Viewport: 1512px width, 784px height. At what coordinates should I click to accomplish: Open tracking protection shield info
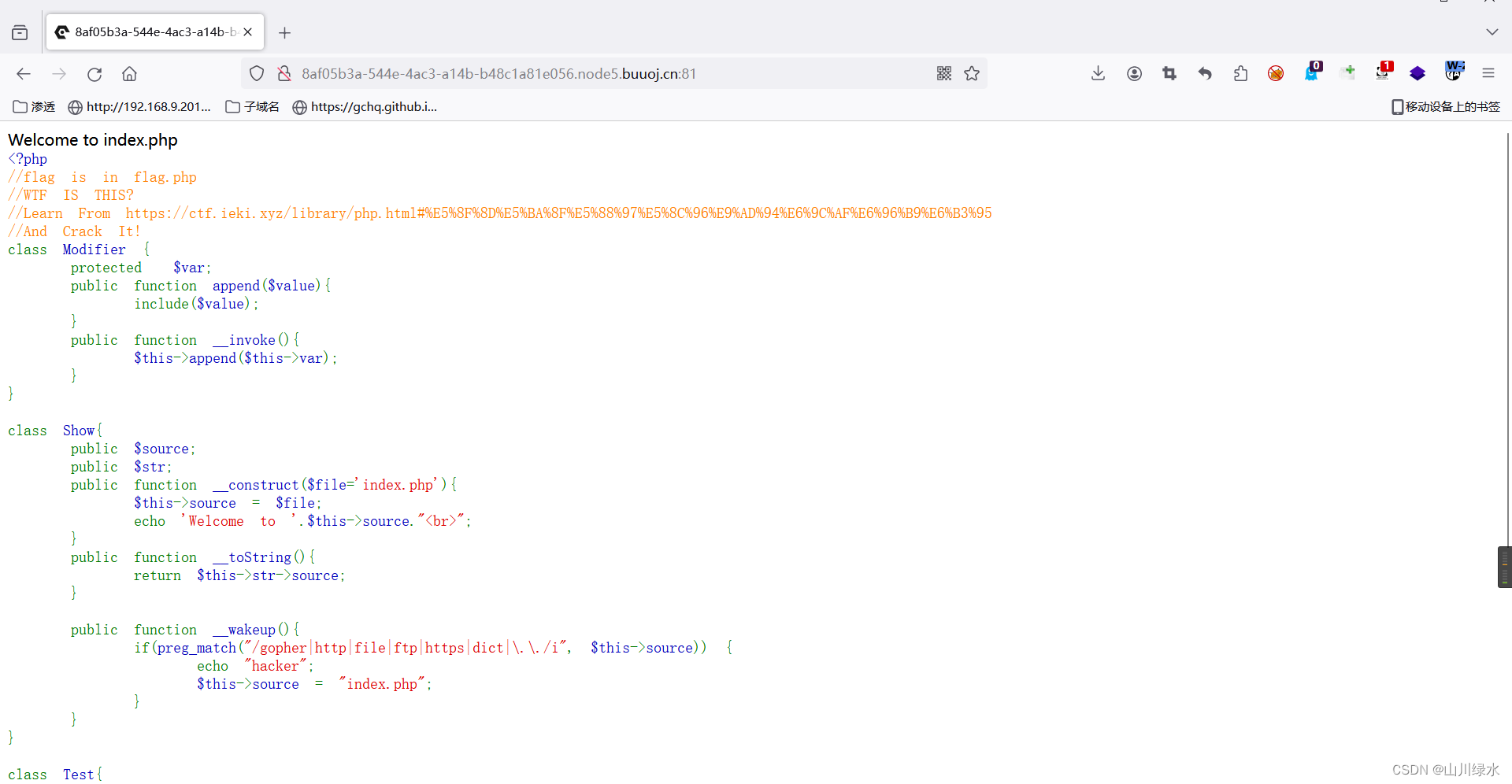(x=257, y=74)
